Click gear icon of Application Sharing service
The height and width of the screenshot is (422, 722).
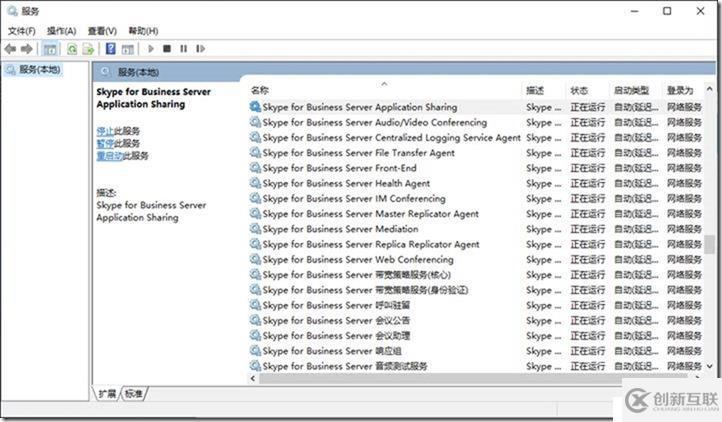coord(255,106)
